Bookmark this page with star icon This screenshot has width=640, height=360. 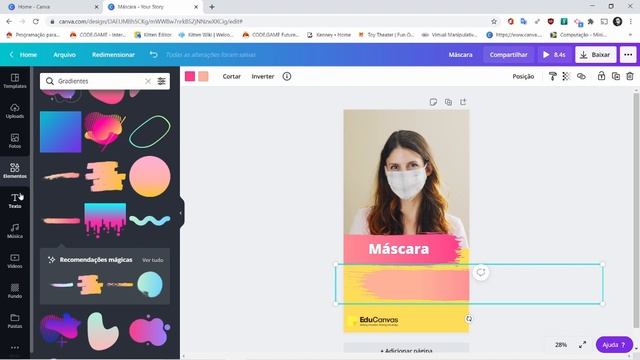[494, 21]
